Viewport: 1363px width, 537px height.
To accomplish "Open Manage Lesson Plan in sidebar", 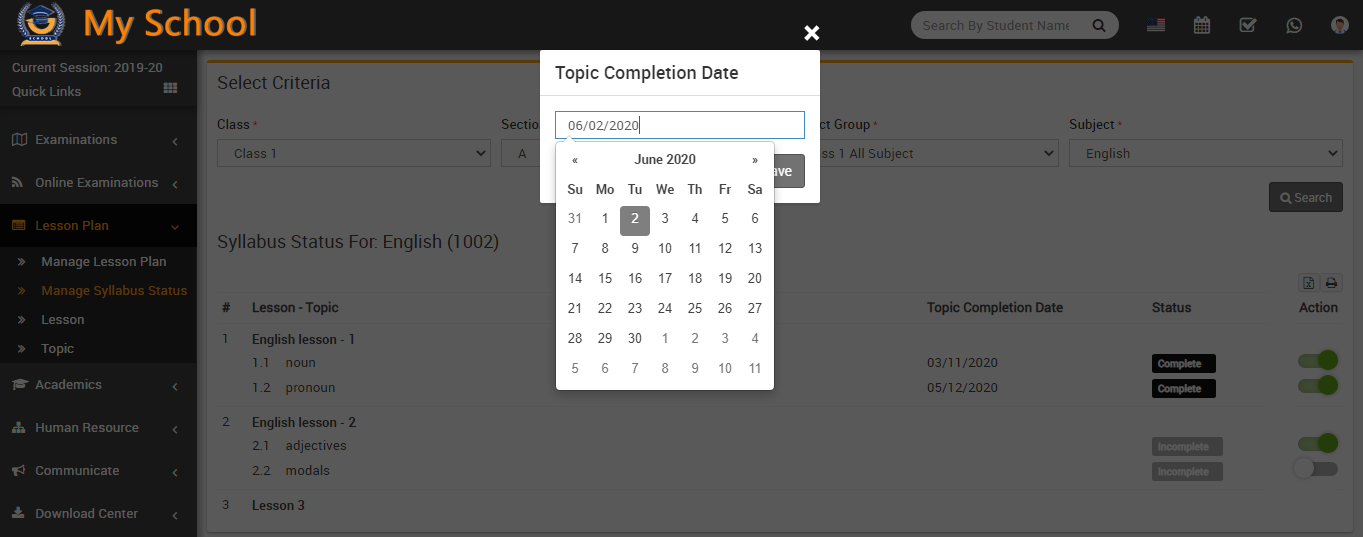I will pos(104,262).
